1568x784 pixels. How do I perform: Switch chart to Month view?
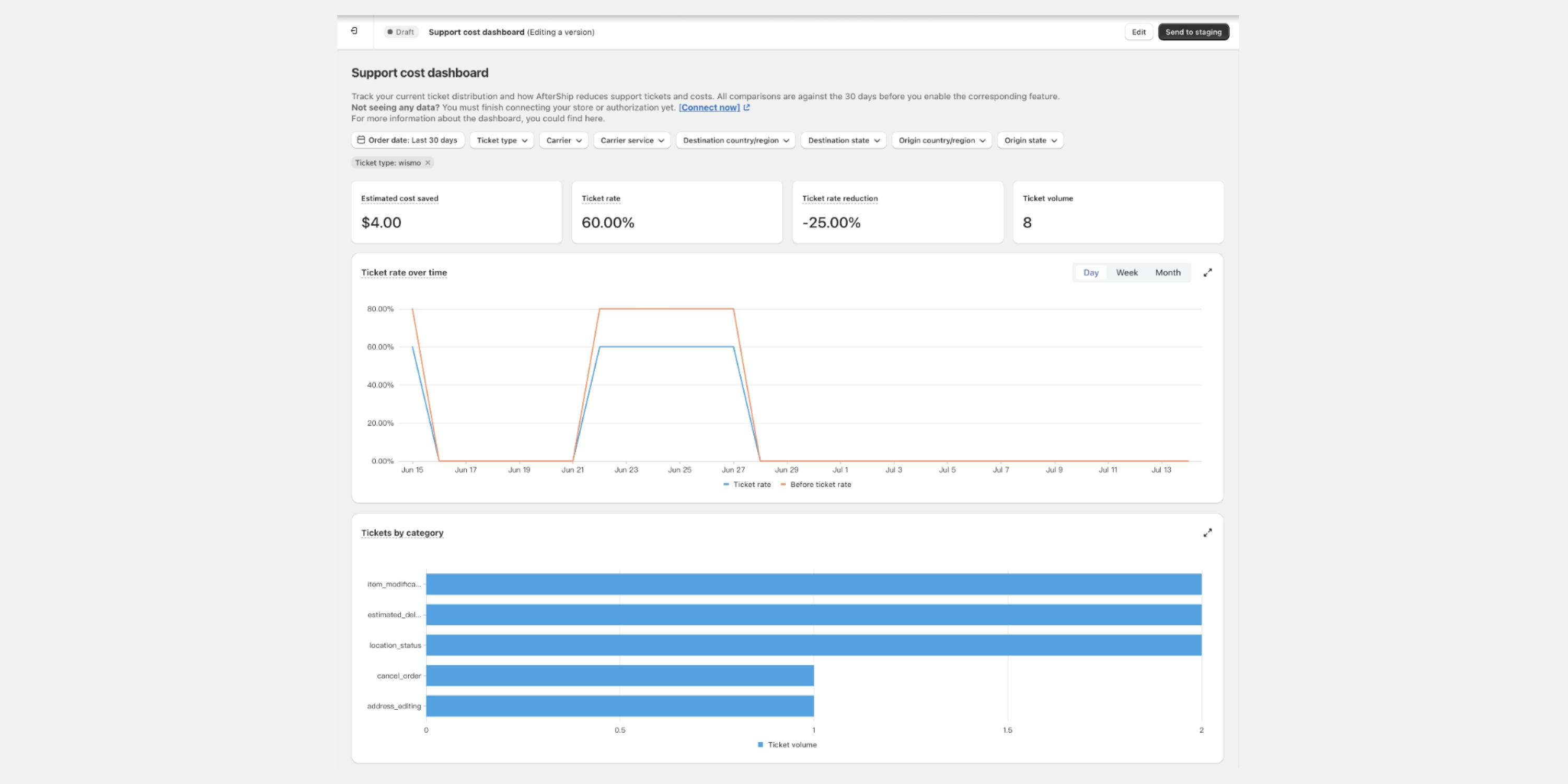tap(1167, 273)
